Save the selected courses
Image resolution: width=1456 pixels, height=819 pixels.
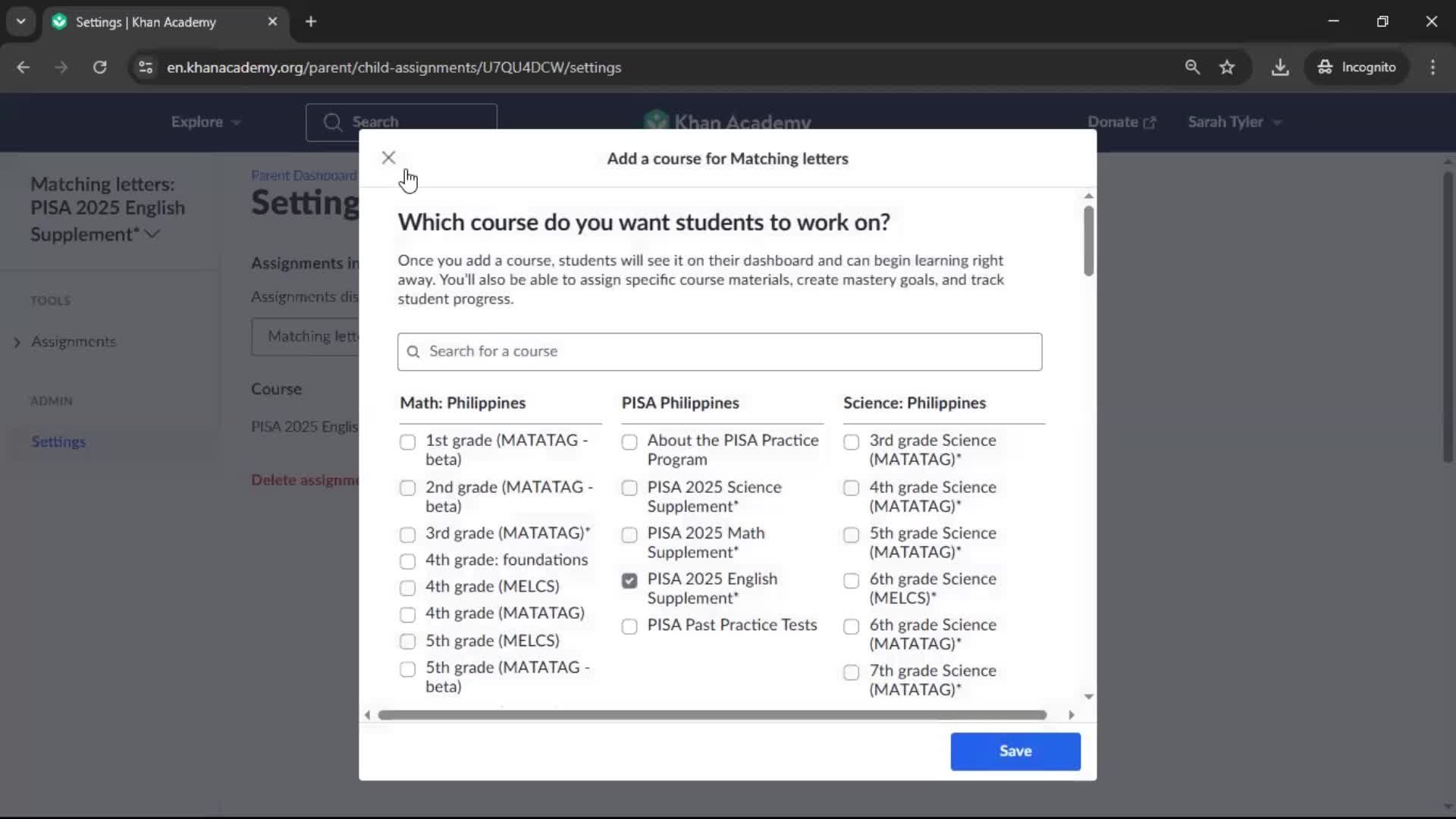tap(1015, 751)
